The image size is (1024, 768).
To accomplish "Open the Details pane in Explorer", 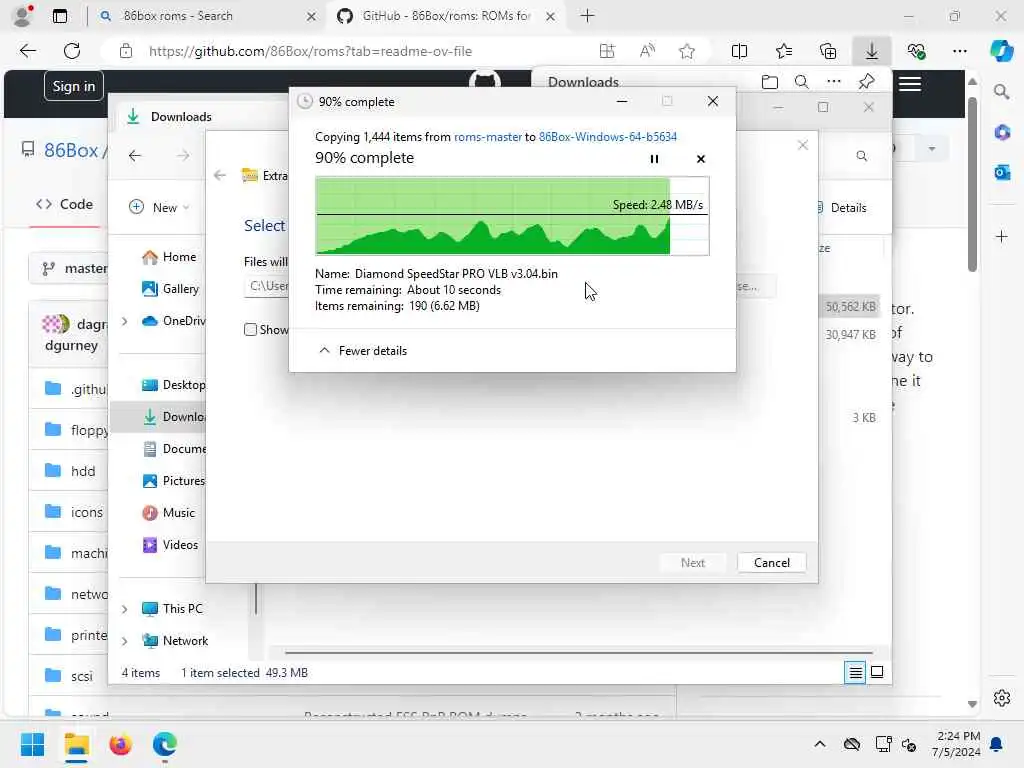I will coord(842,208).
